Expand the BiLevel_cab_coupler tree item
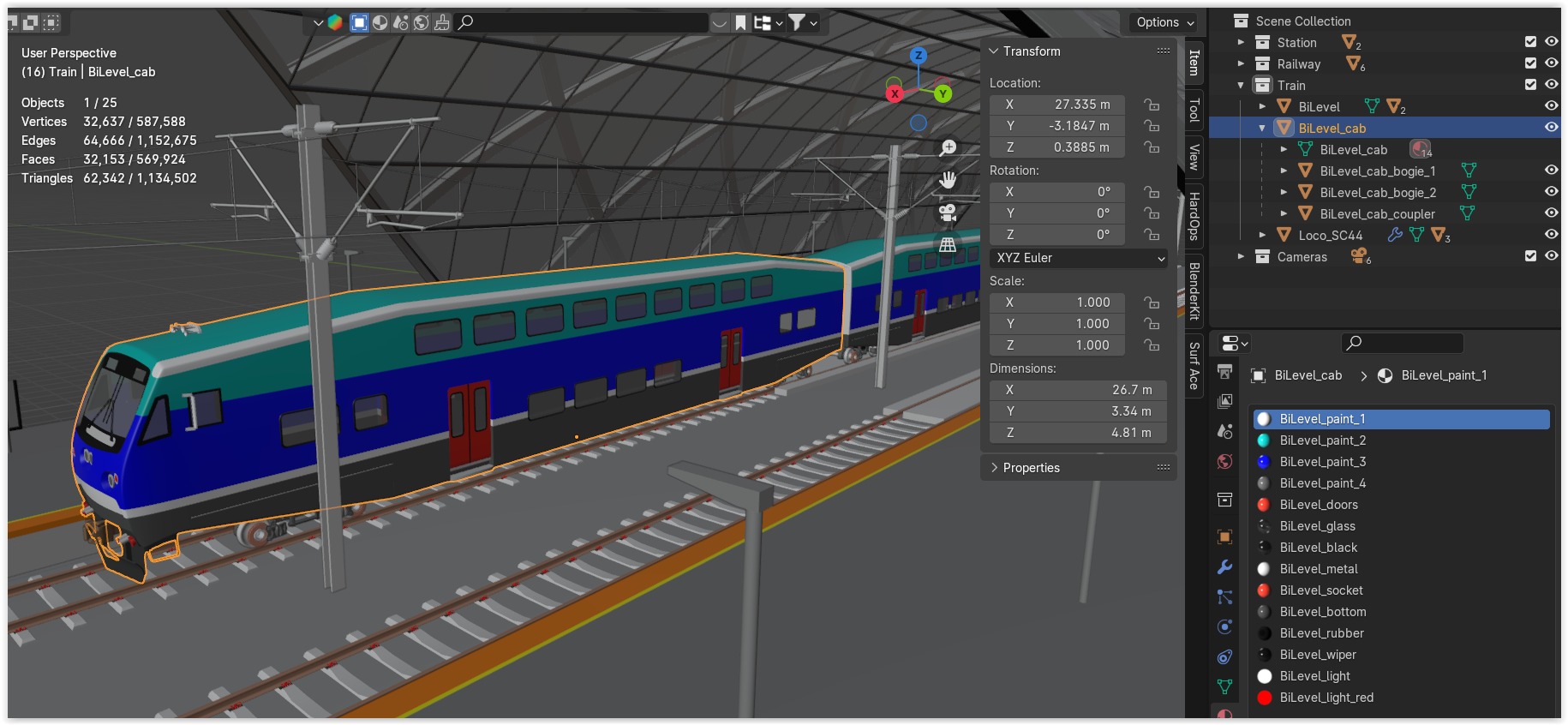 [x=1284, y=213]
